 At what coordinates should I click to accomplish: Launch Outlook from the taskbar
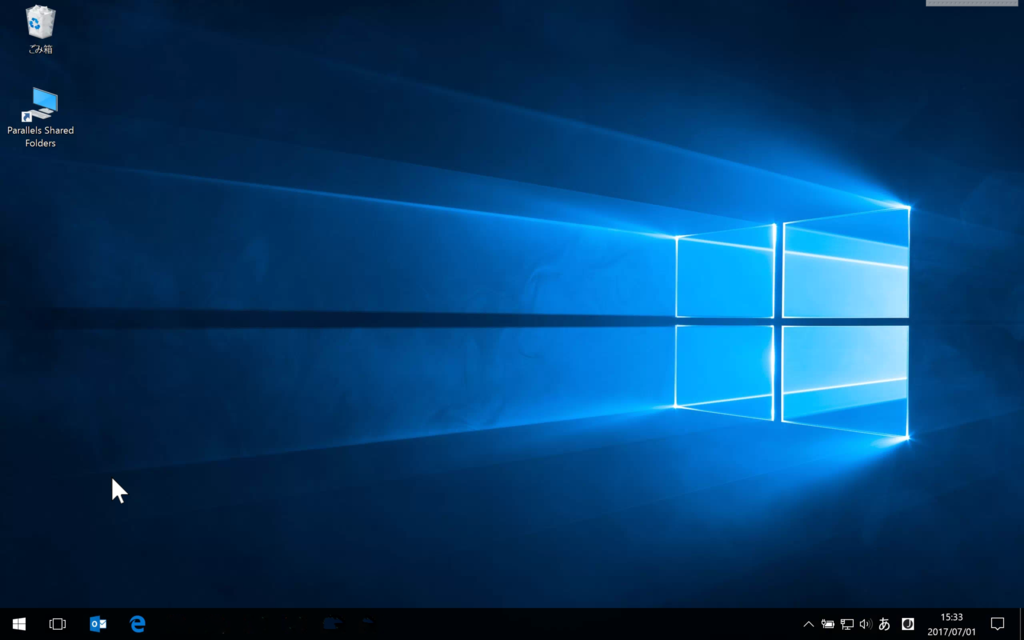[98, 624]
